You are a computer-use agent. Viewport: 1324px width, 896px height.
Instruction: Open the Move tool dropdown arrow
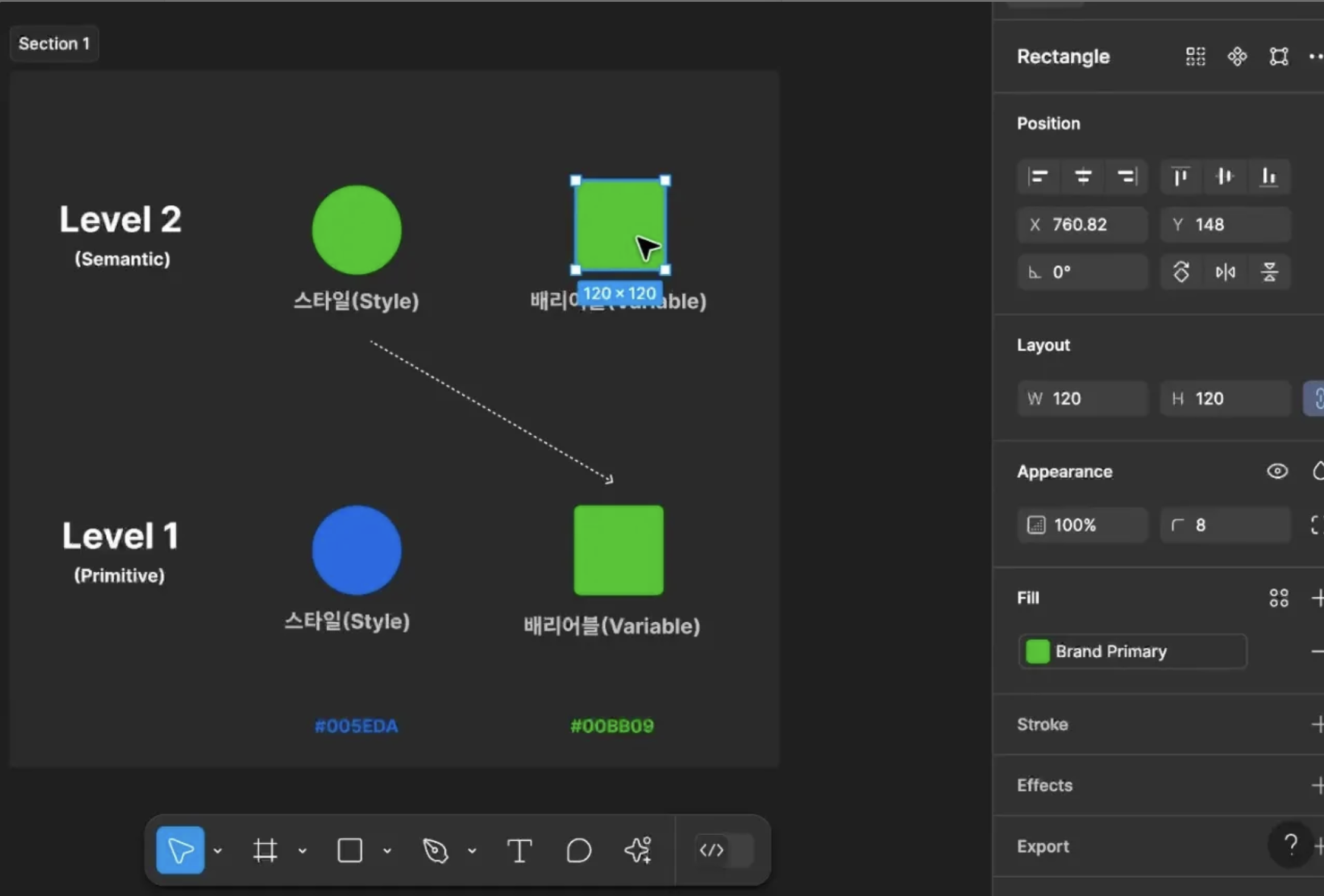218,850
